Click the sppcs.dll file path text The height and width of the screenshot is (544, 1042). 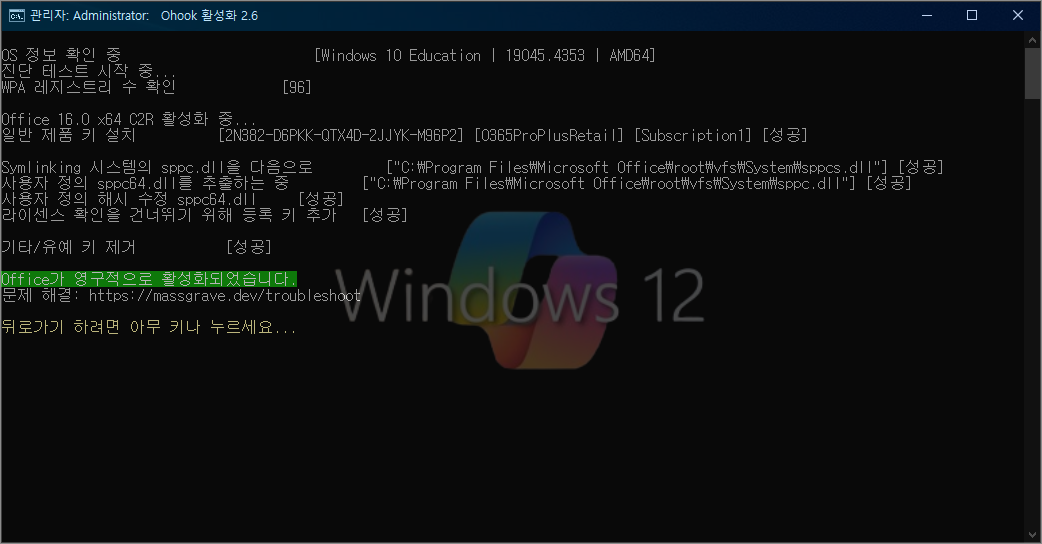(637, 167)
